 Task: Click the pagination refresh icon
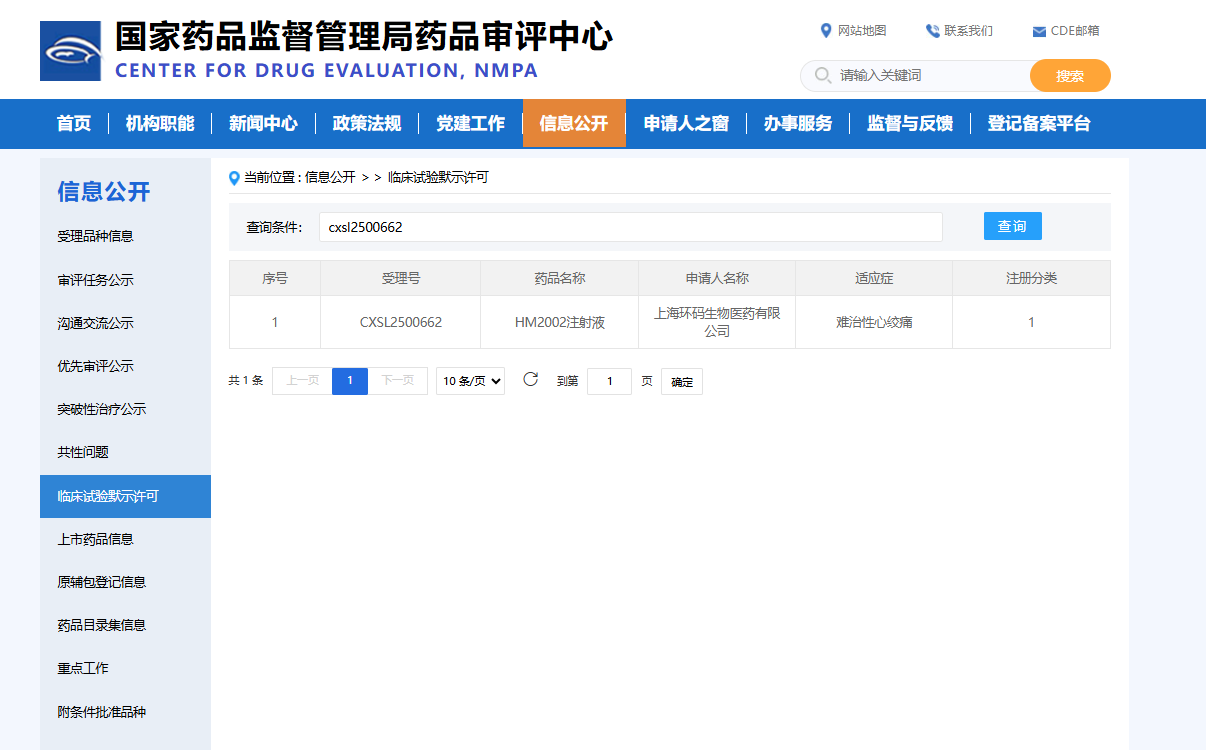coord(531,380)
